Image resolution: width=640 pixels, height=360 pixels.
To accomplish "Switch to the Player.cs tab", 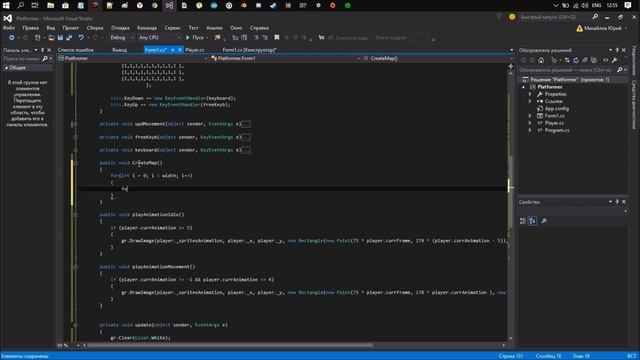I will point(195,50).
